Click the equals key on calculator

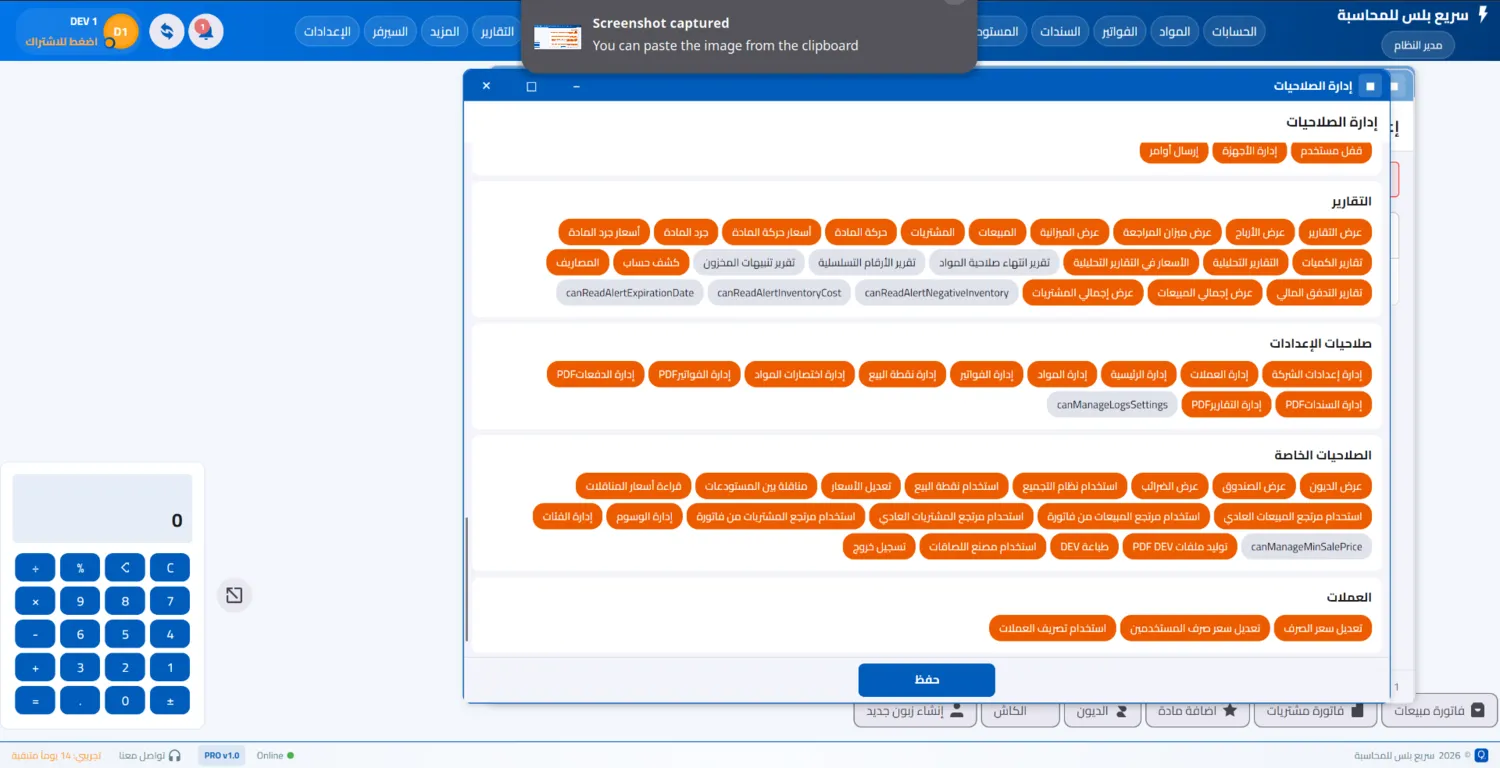pyautogui.click(x=35, y=701)
